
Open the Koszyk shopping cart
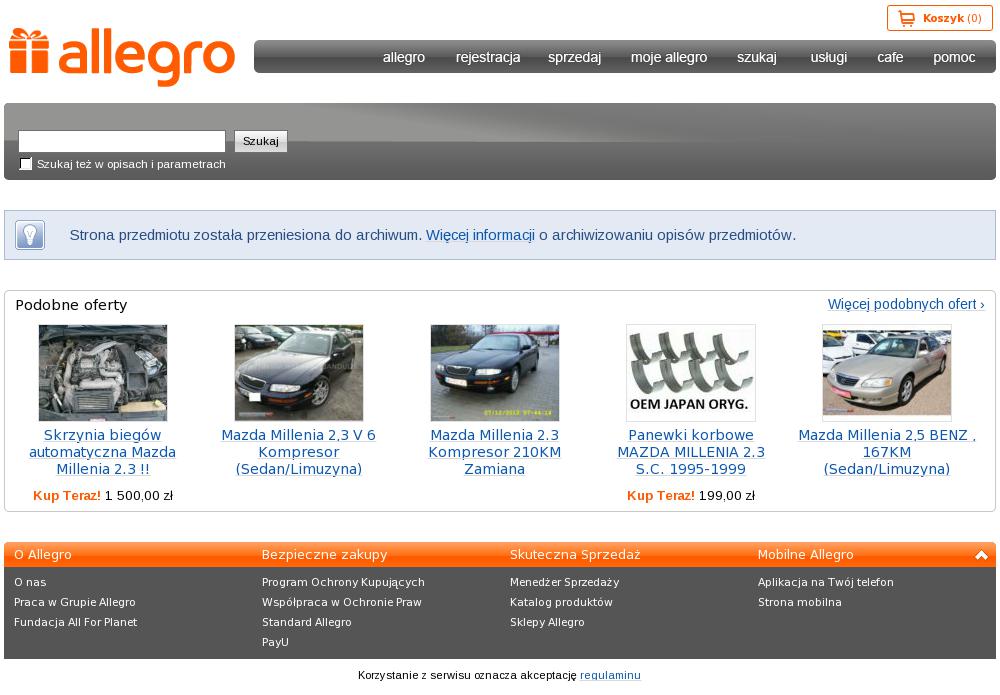pyautogui.click(x=939, y=18)
